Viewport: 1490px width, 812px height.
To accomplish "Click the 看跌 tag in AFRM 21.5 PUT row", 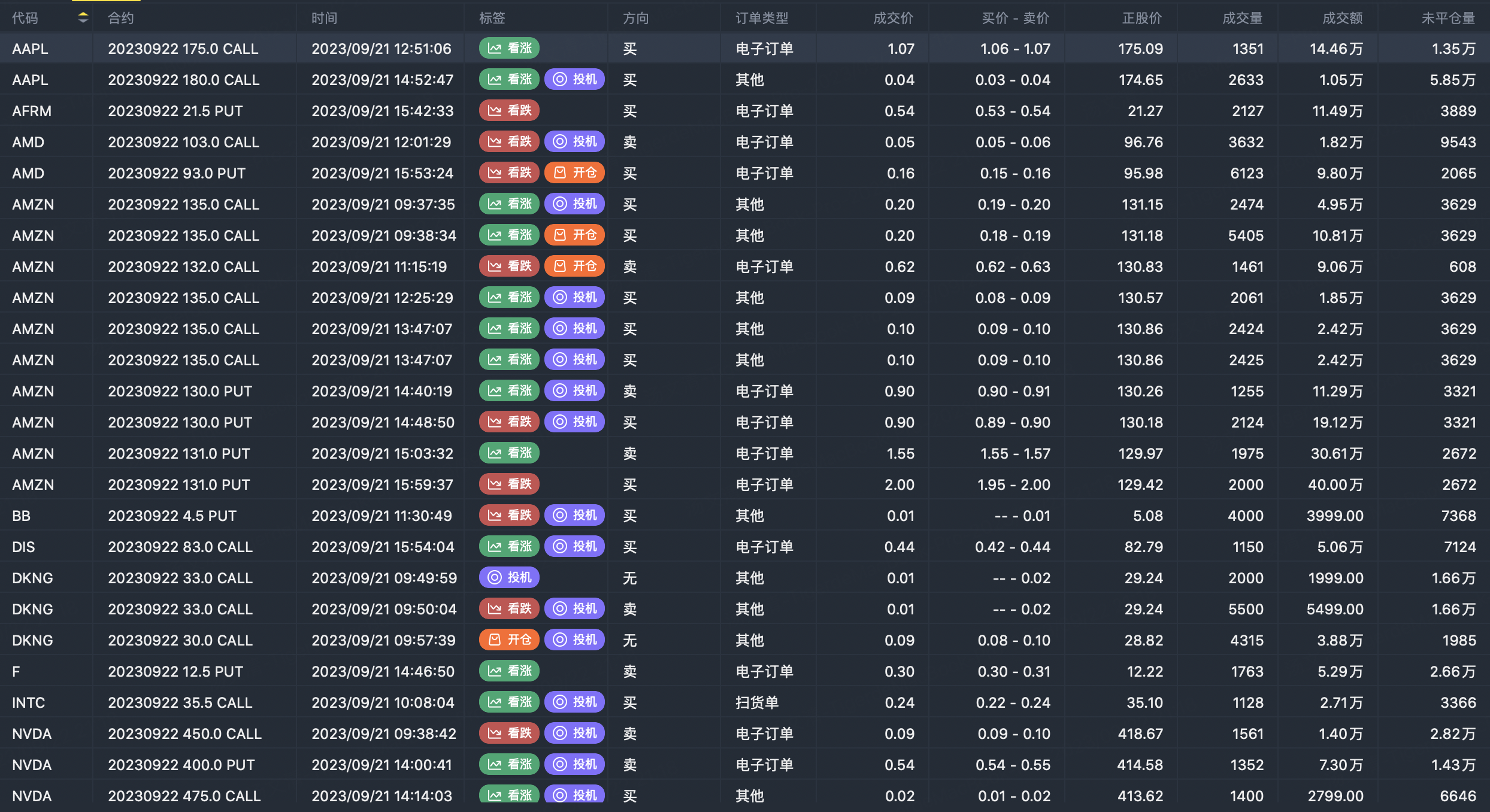I will [x=509, y=111].
